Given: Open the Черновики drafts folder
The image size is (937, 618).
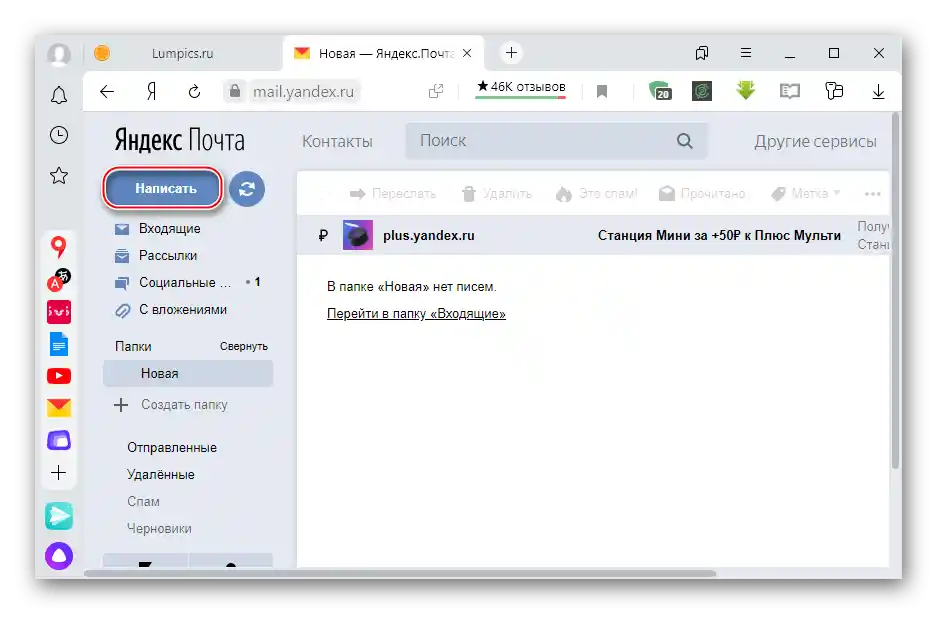Looking at the screenshot, I should coord(159,528).
